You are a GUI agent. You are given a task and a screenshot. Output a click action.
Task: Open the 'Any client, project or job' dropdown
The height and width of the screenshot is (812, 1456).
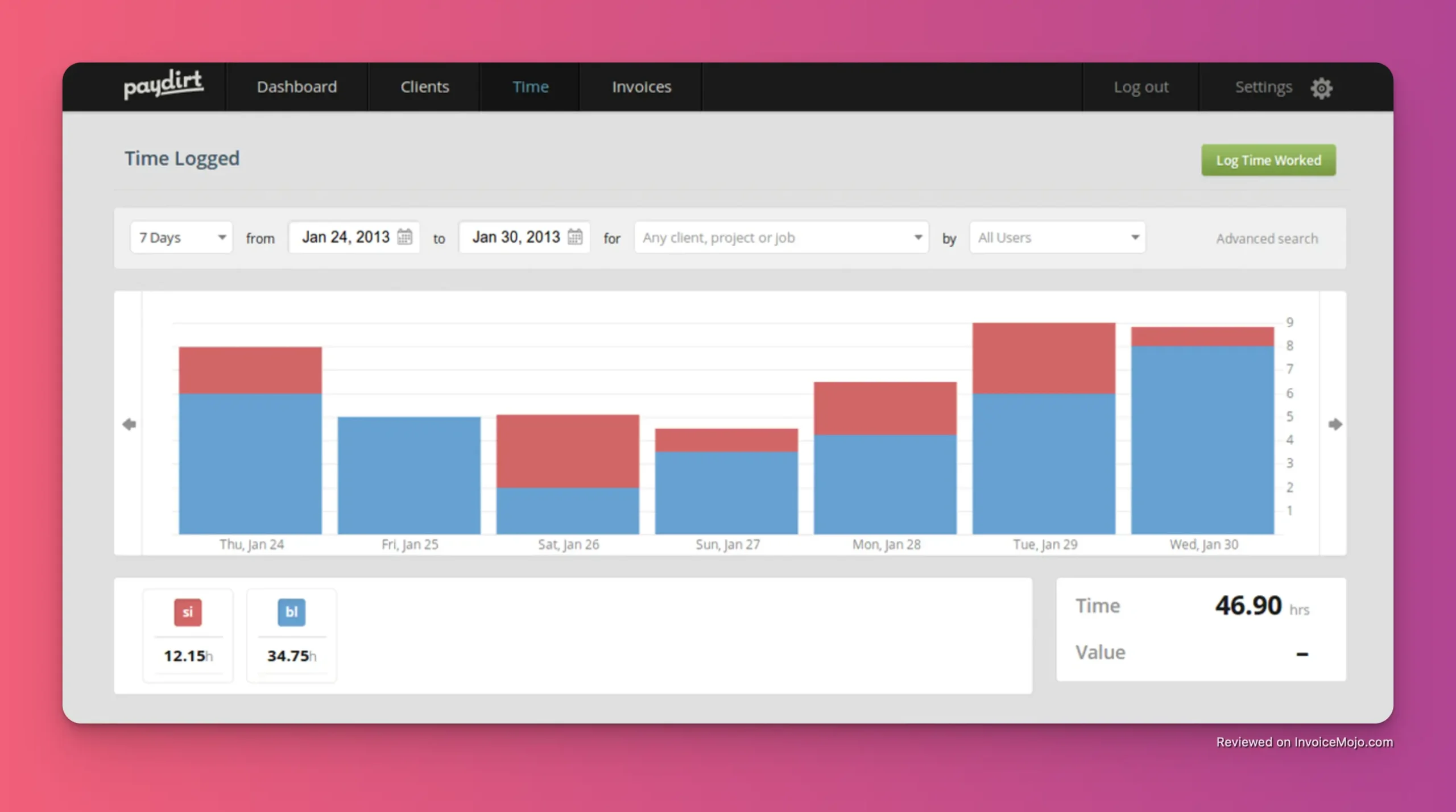[x=781, y=237]
